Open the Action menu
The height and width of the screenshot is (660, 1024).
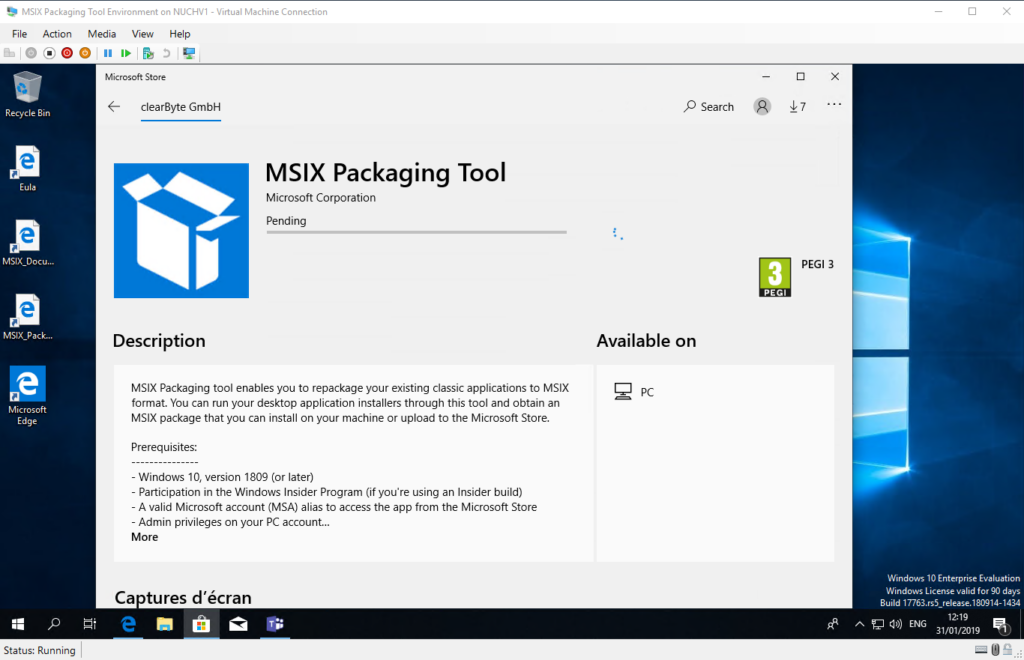point(57,34)
